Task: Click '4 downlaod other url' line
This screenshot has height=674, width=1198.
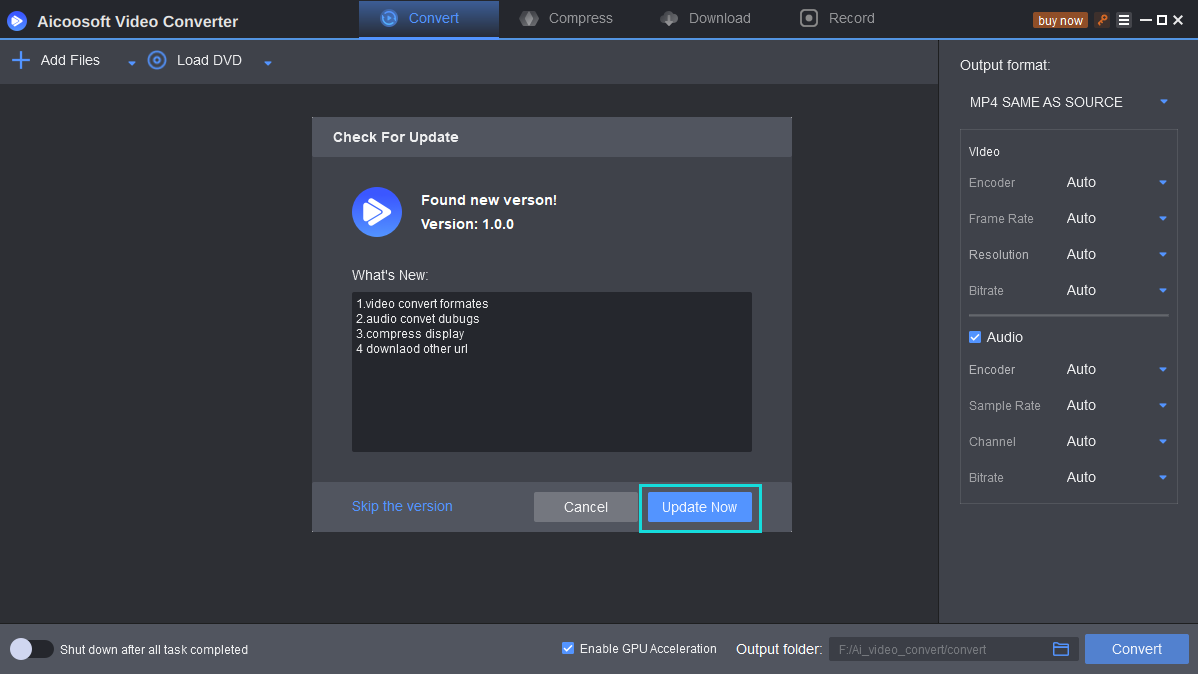Action: [x=412, y=348]
